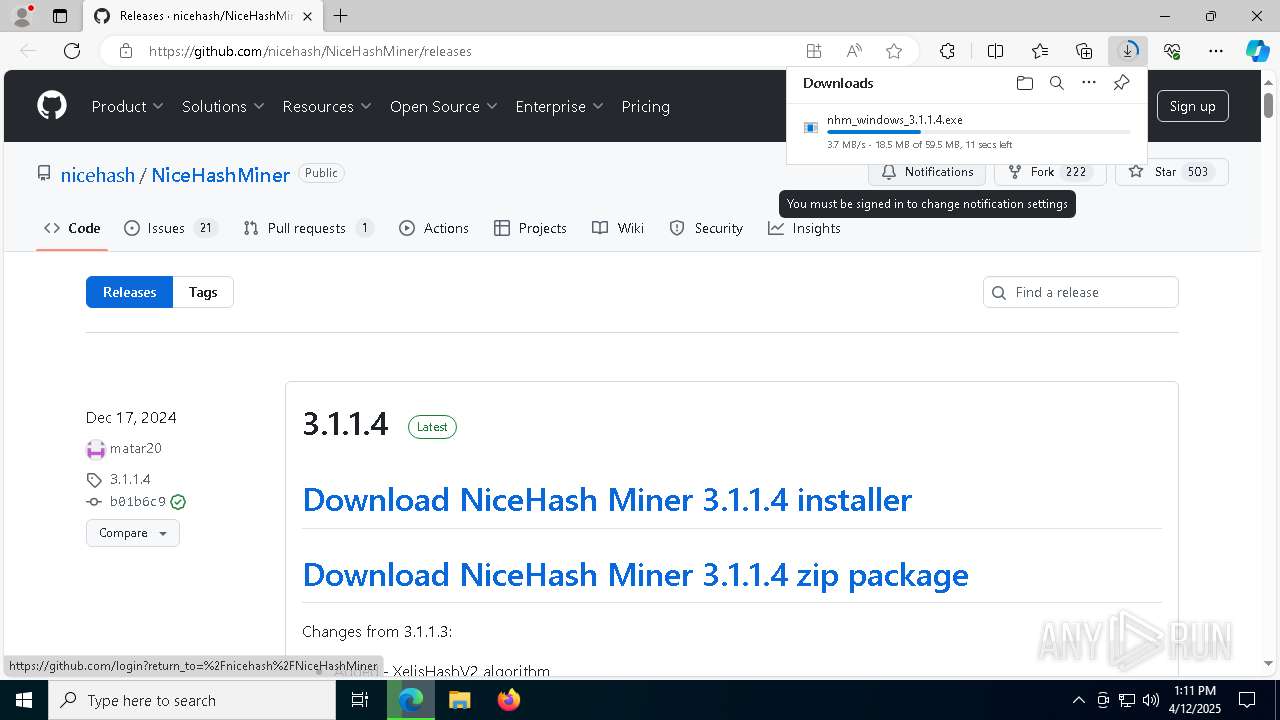Click the Notifications button
The image size is (1280, 720).
(927, 172)
